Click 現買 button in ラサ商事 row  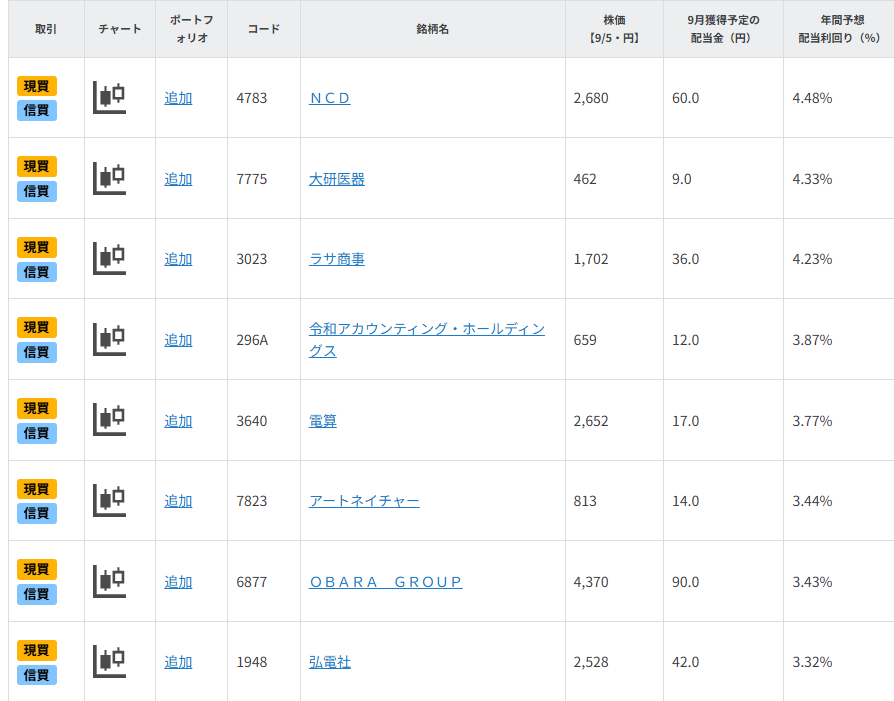(x=36, y=247)
